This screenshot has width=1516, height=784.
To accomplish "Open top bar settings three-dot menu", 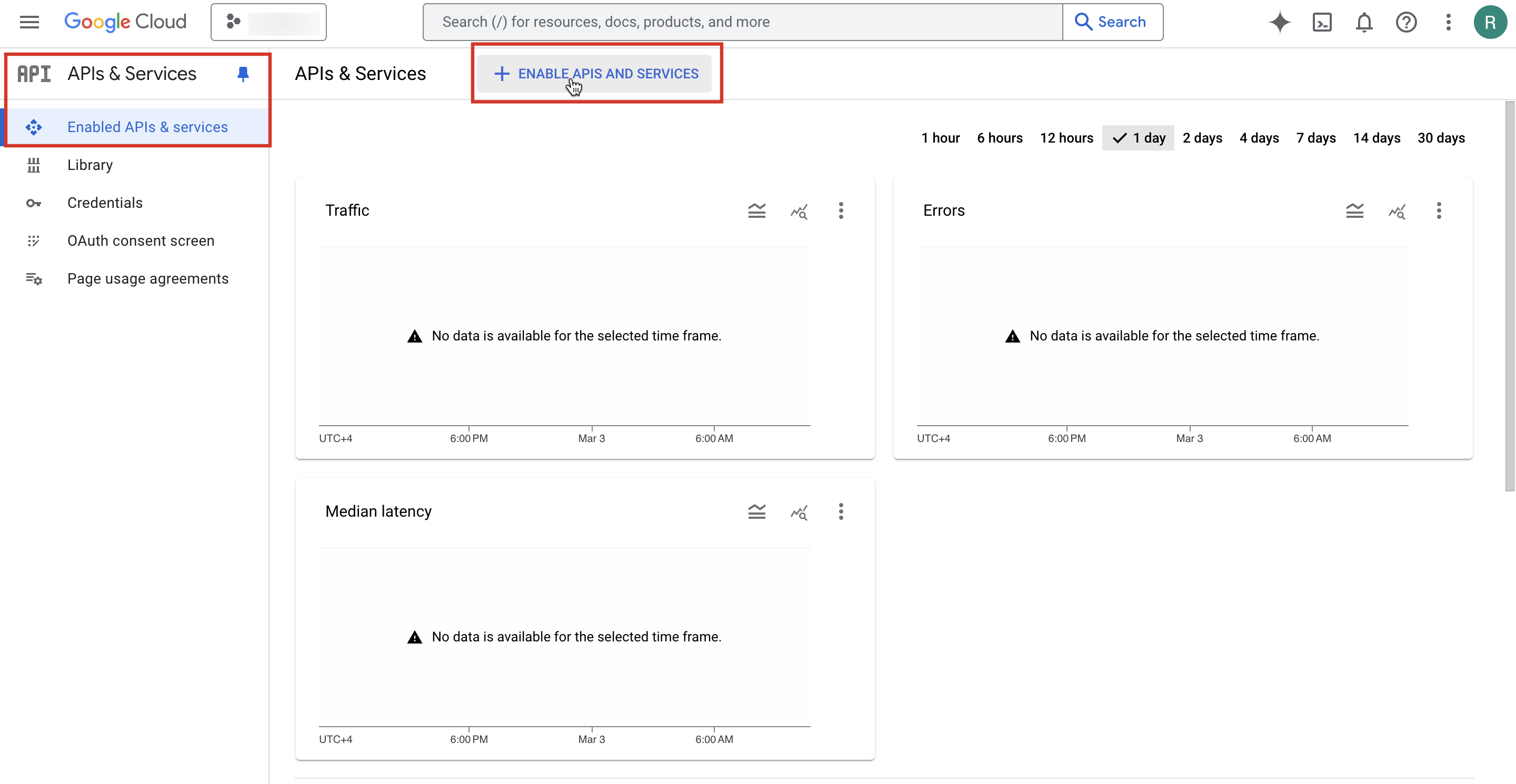I will pyautogui.click(x=1448, y=22).
